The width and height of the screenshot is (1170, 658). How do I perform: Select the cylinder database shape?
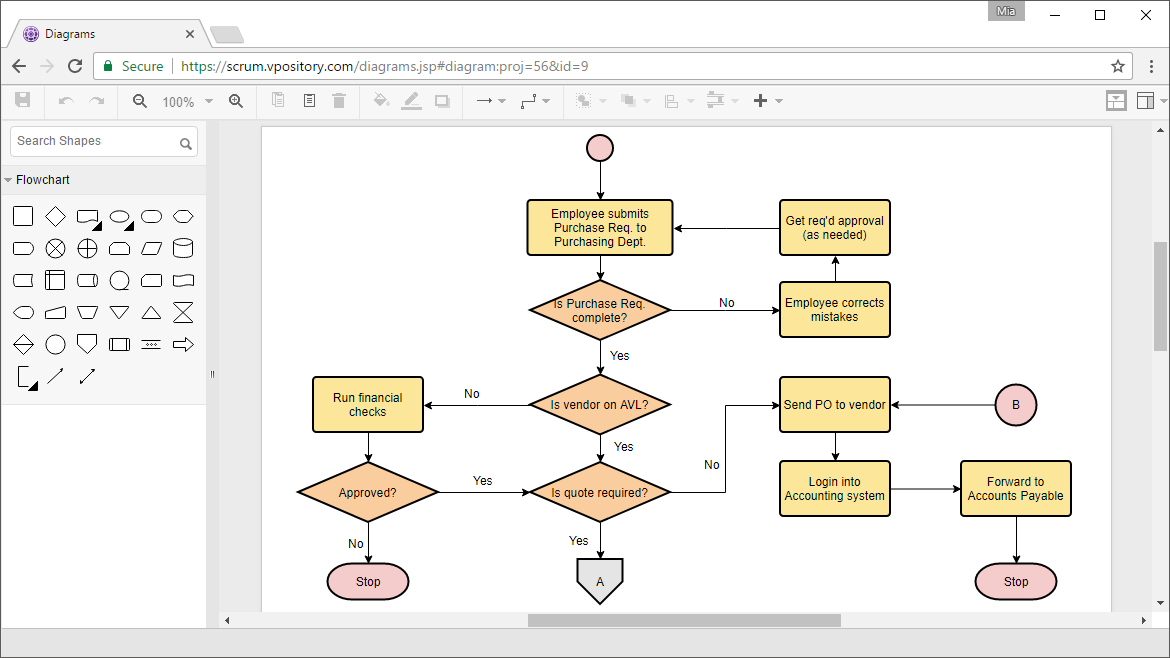click(x=183, y=248)
